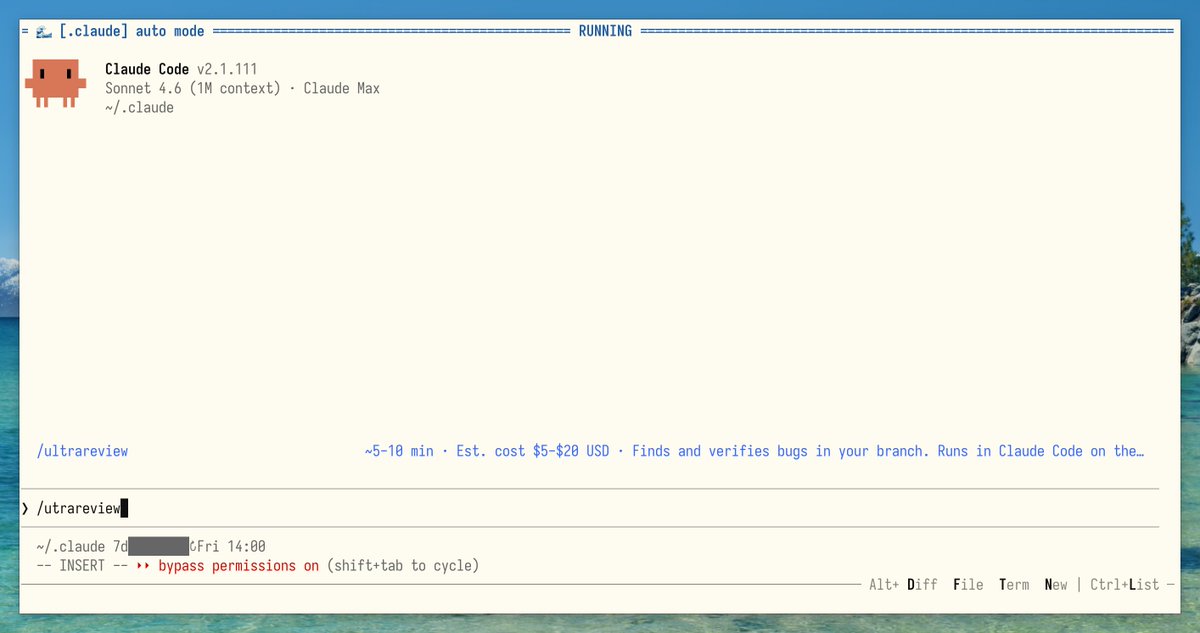Viewport: 1200px width, 633px height.
Task: Open Diff from the bottom shortcut bar
Action: pos(922,584)
